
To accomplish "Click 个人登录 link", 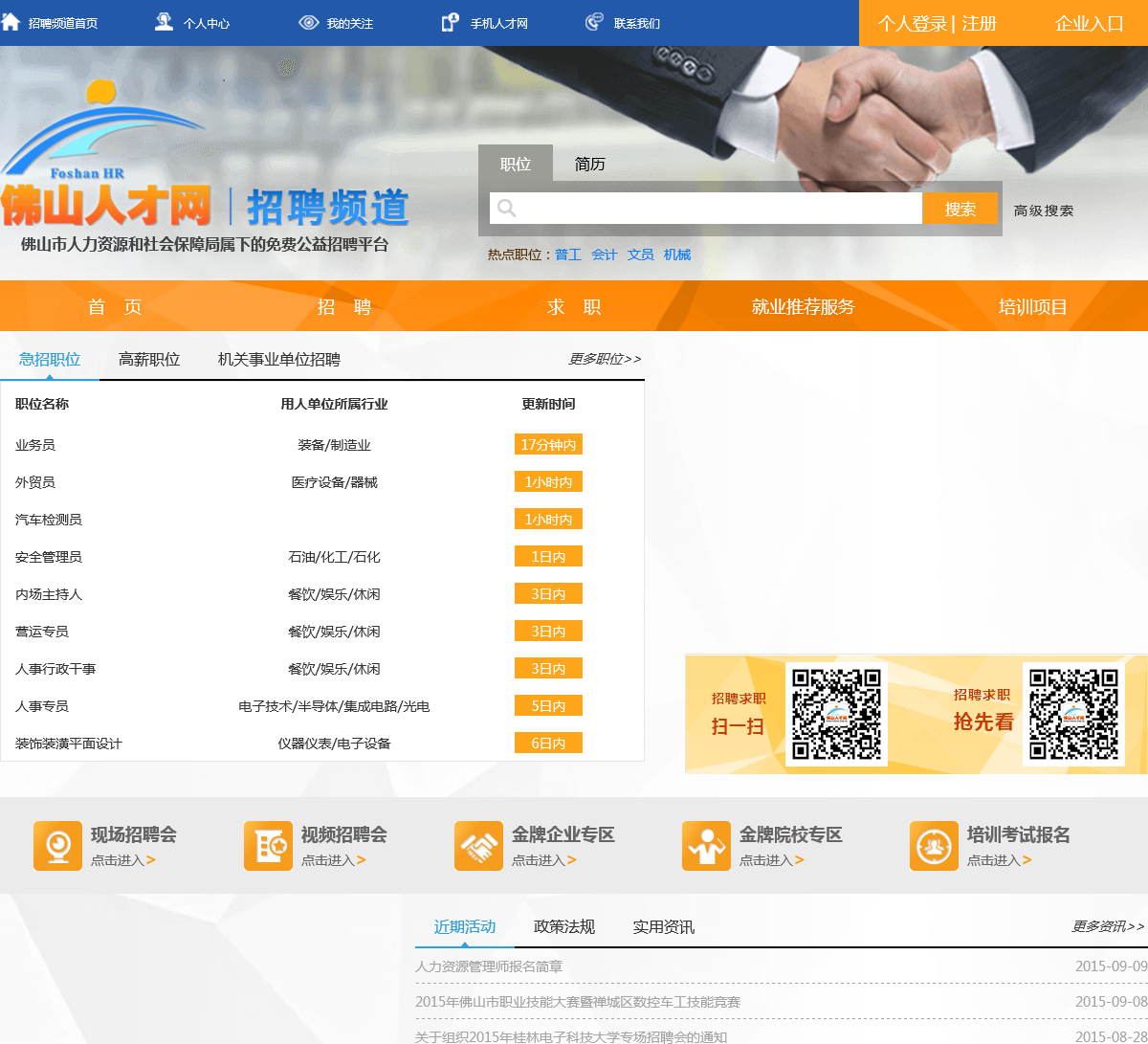I will (x=913, y=23).
